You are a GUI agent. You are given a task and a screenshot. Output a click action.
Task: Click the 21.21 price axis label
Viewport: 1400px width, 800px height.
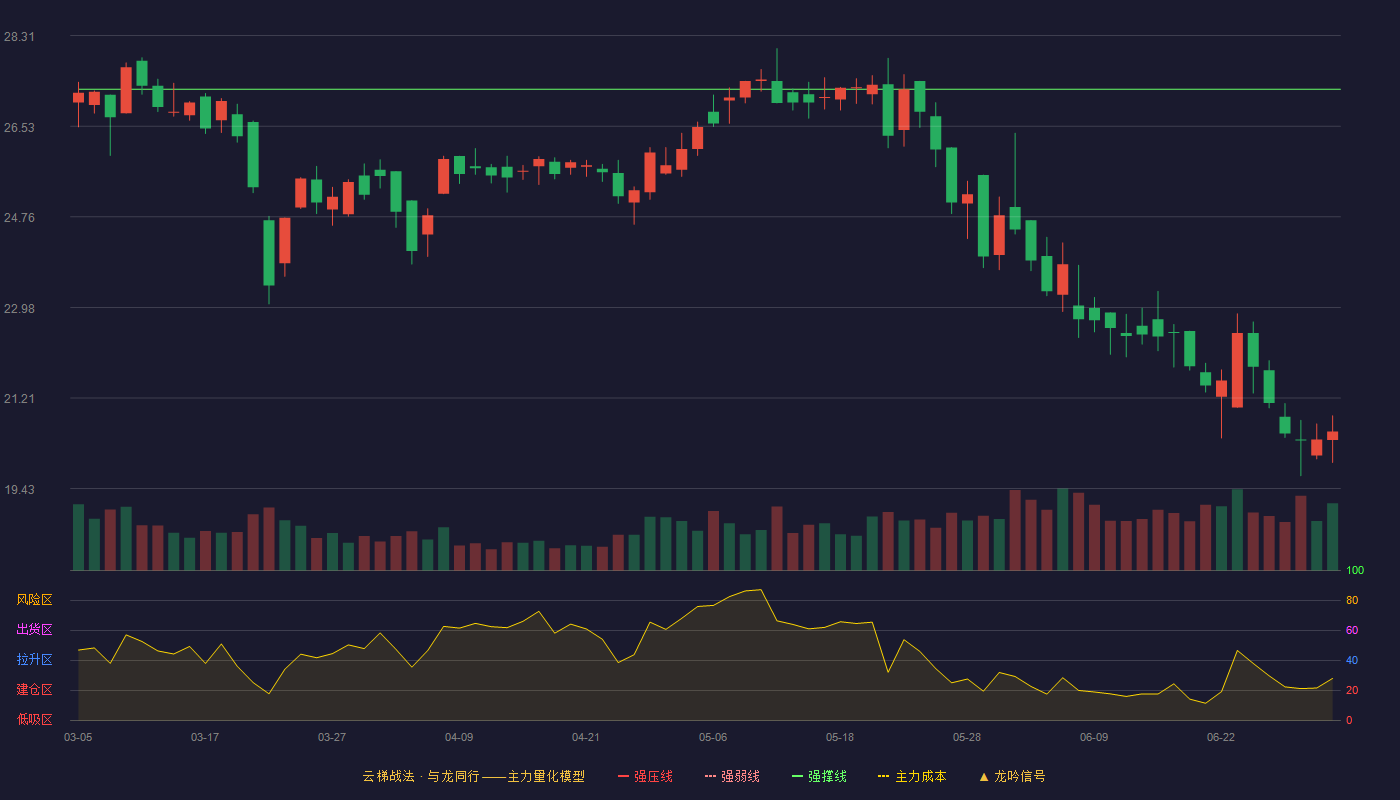[x=19, y=399]
